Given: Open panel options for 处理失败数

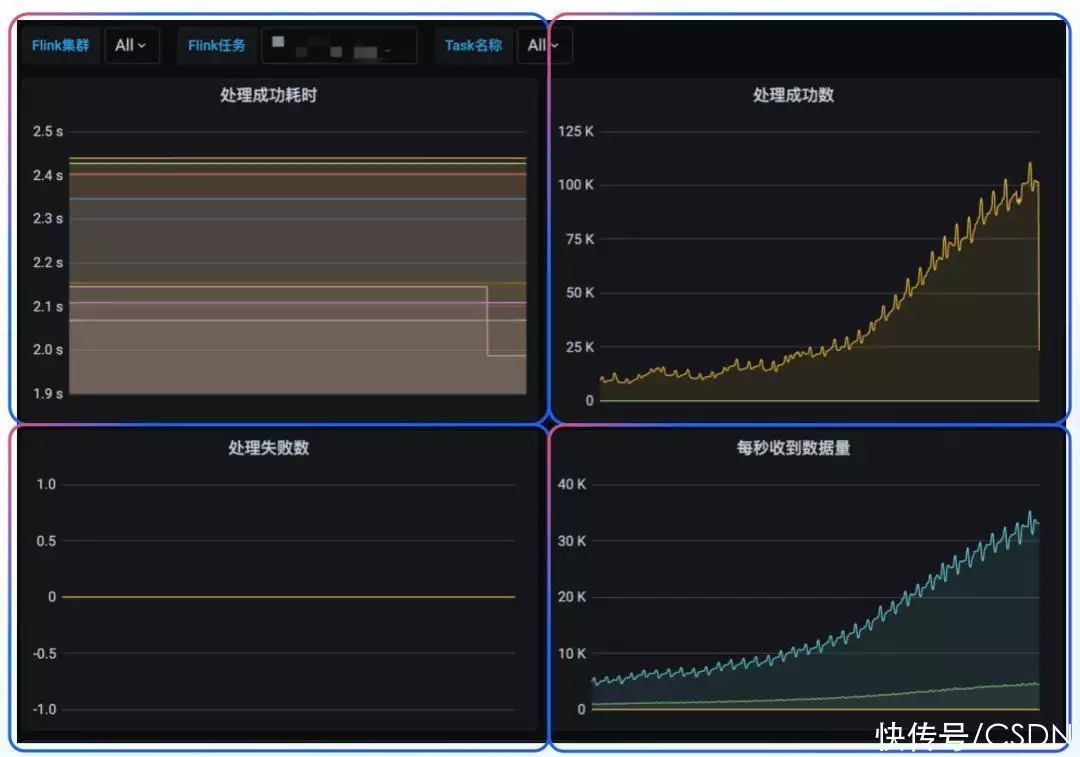Looking at the screenshot, I should coord(266,448).
